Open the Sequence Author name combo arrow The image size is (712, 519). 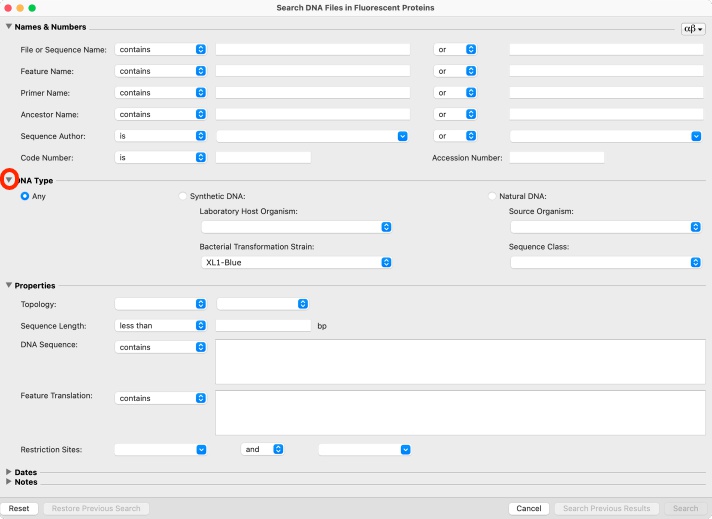[x=402, y=136]
